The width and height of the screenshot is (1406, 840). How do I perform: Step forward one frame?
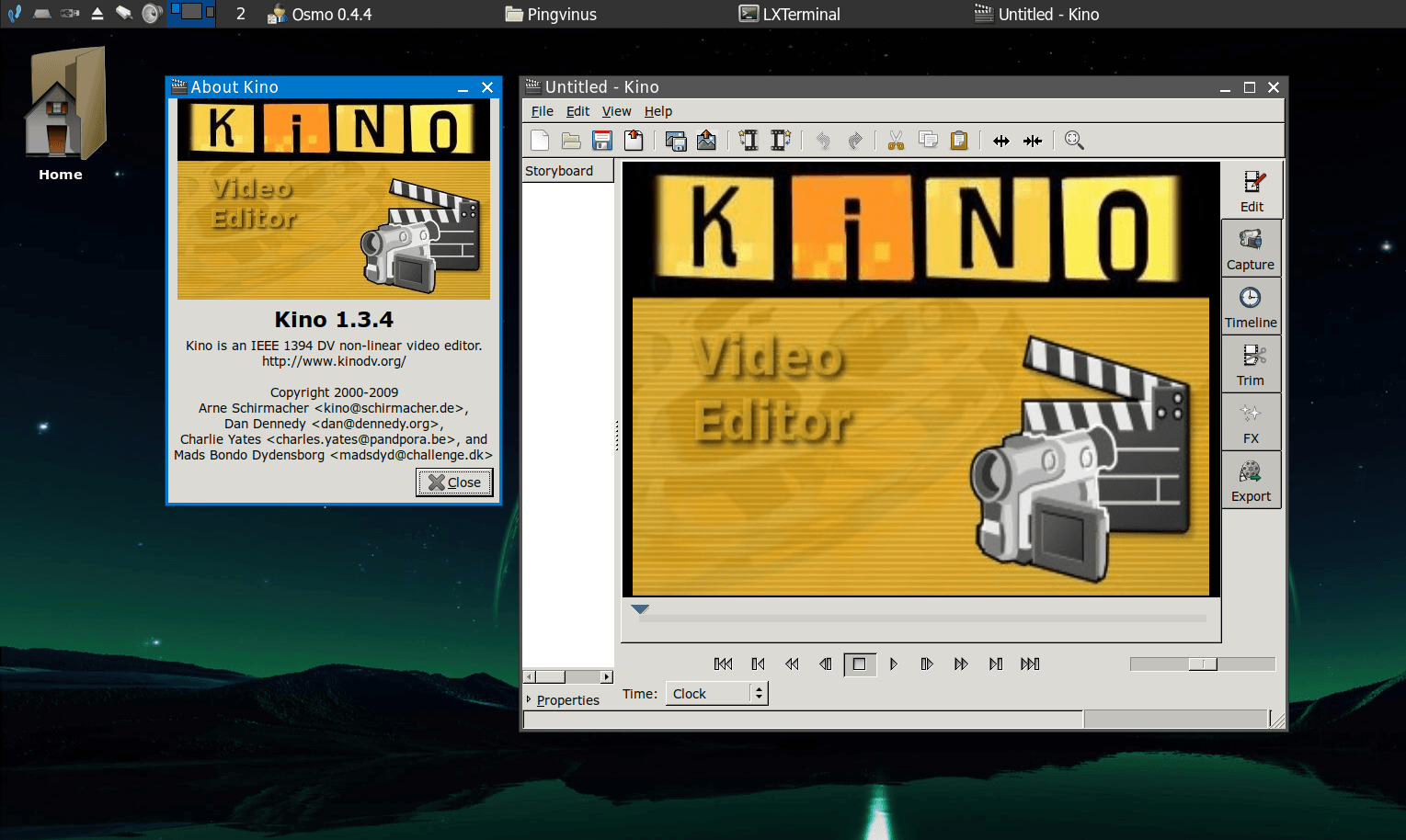927,664
